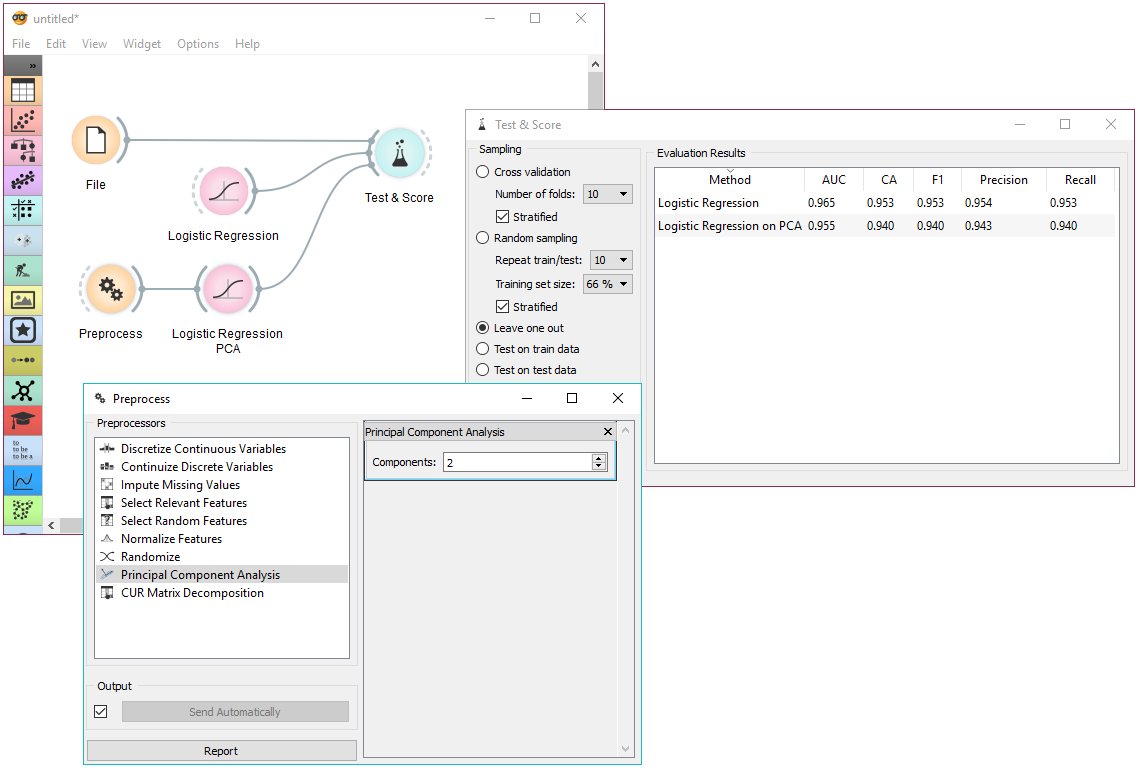The image size is (1138, 768).
Task: Open the Visualize category (scatter plot icon)
Action: [x=22, y=120]
